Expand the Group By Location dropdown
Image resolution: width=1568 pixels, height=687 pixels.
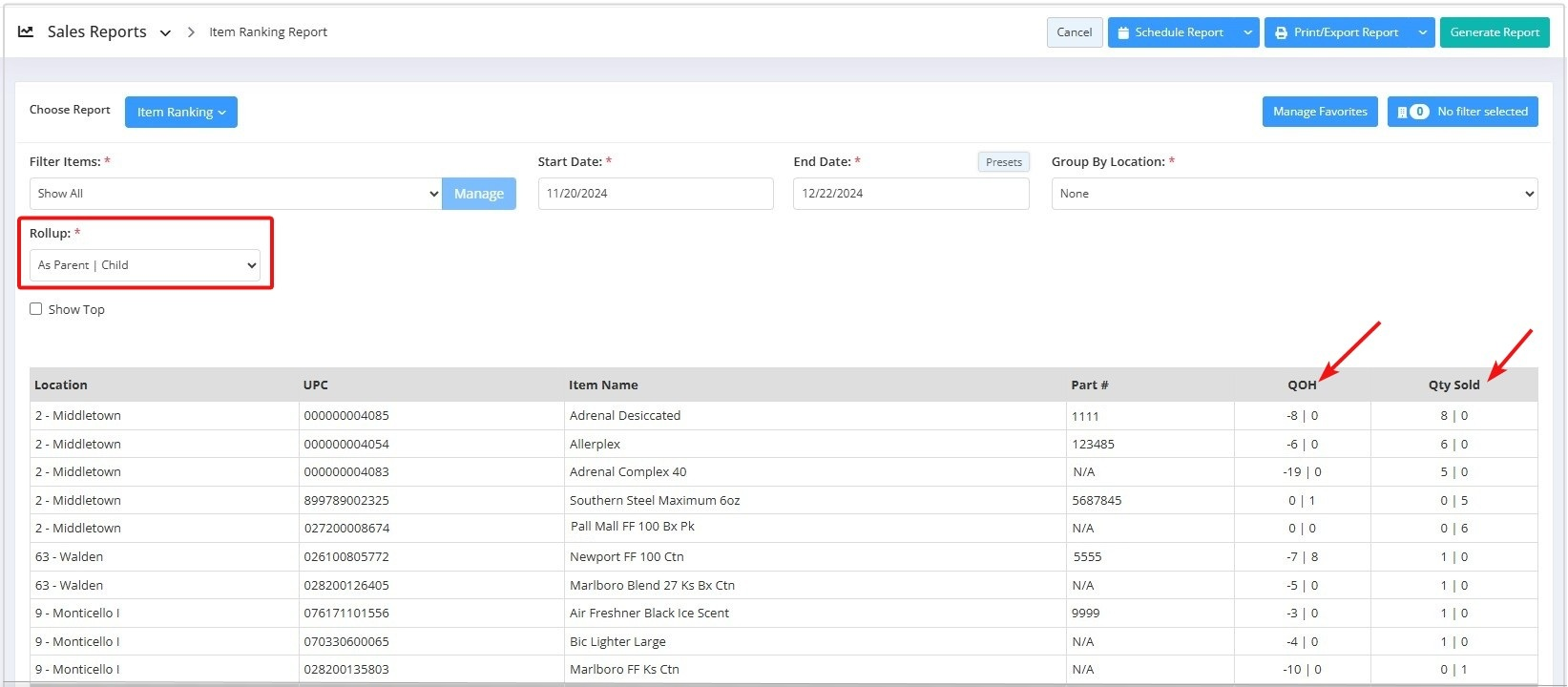1293,194
